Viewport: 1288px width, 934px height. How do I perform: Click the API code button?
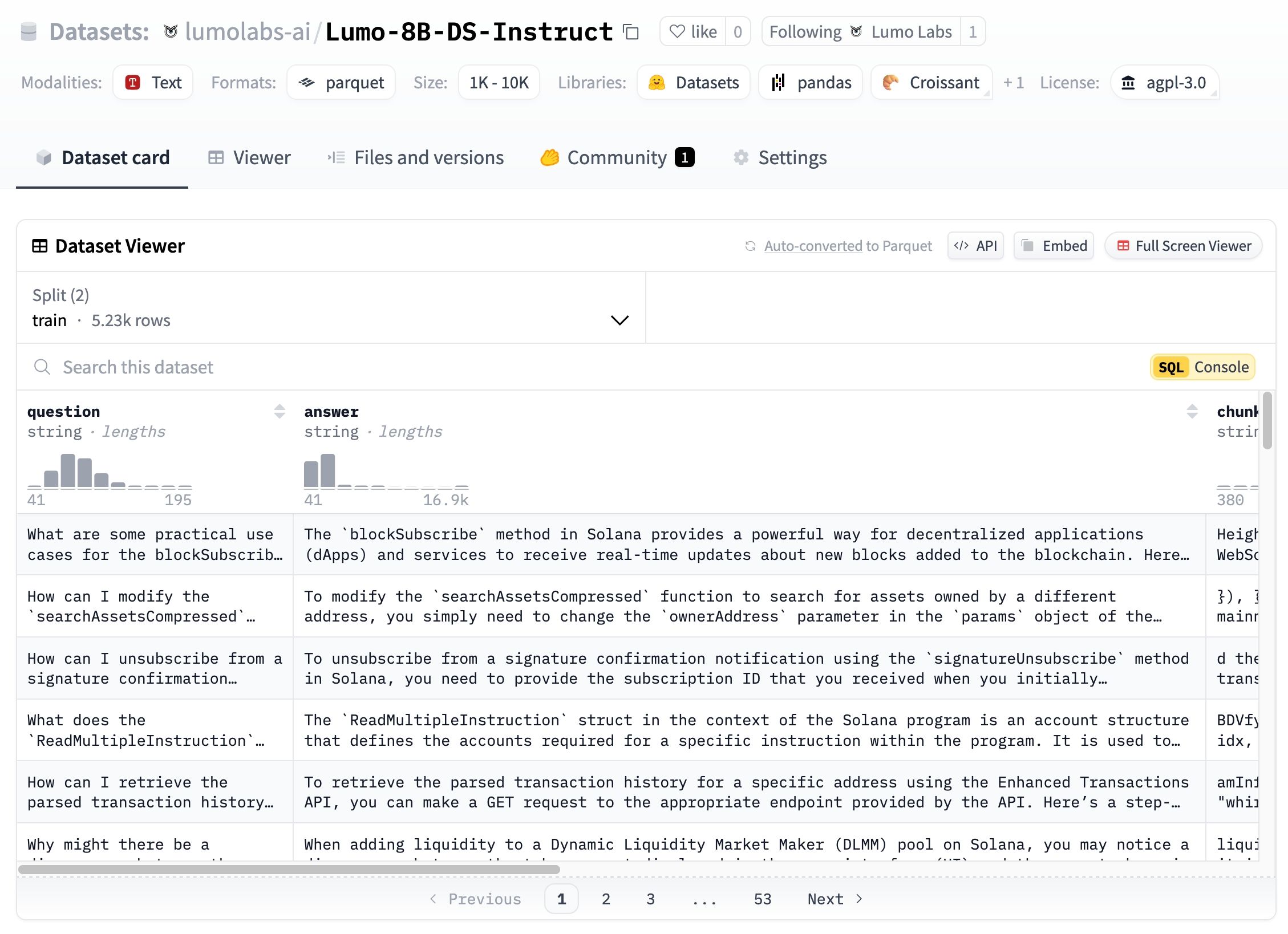975,246
